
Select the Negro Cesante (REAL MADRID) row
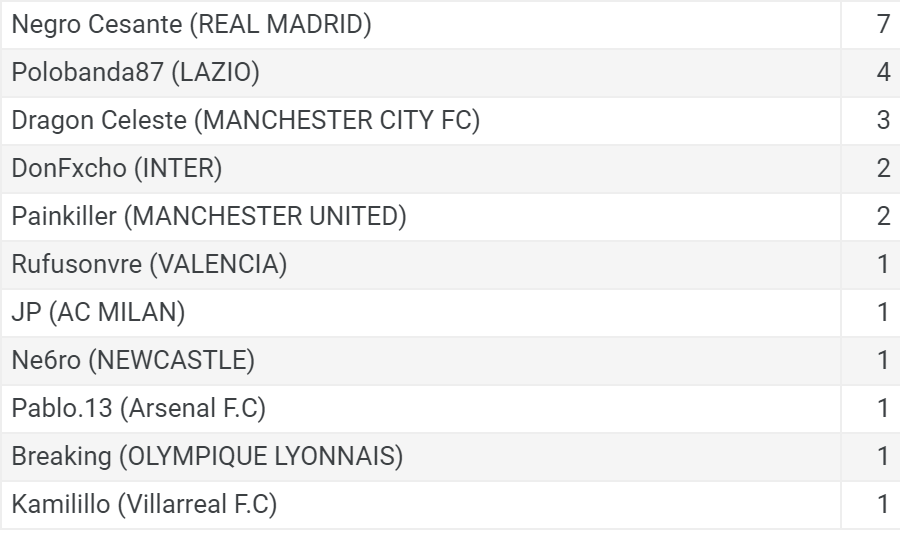[450, 25]
